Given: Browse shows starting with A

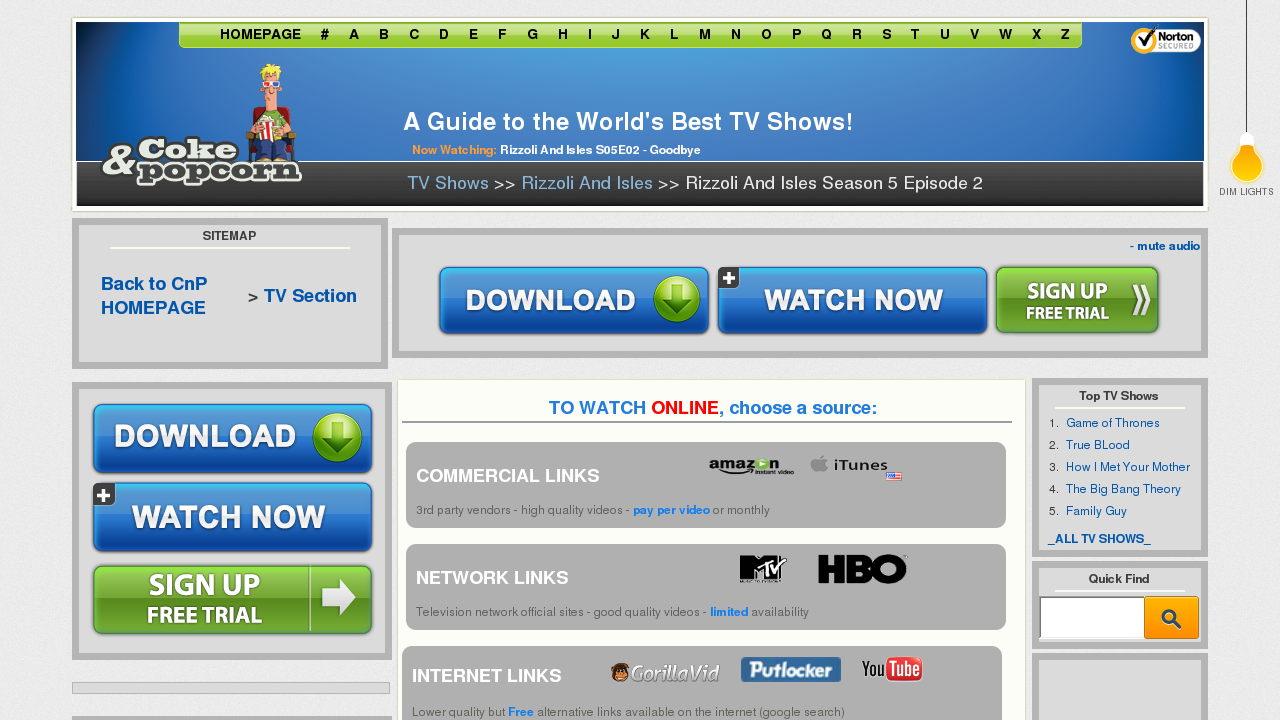Looking at the screenshot, I should [x=354, y=34].
